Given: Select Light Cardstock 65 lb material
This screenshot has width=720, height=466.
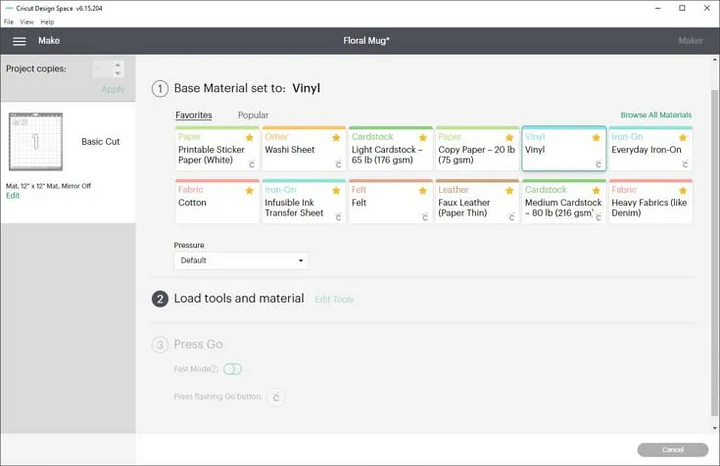Looking at the screenshot, I should (390, 149).
